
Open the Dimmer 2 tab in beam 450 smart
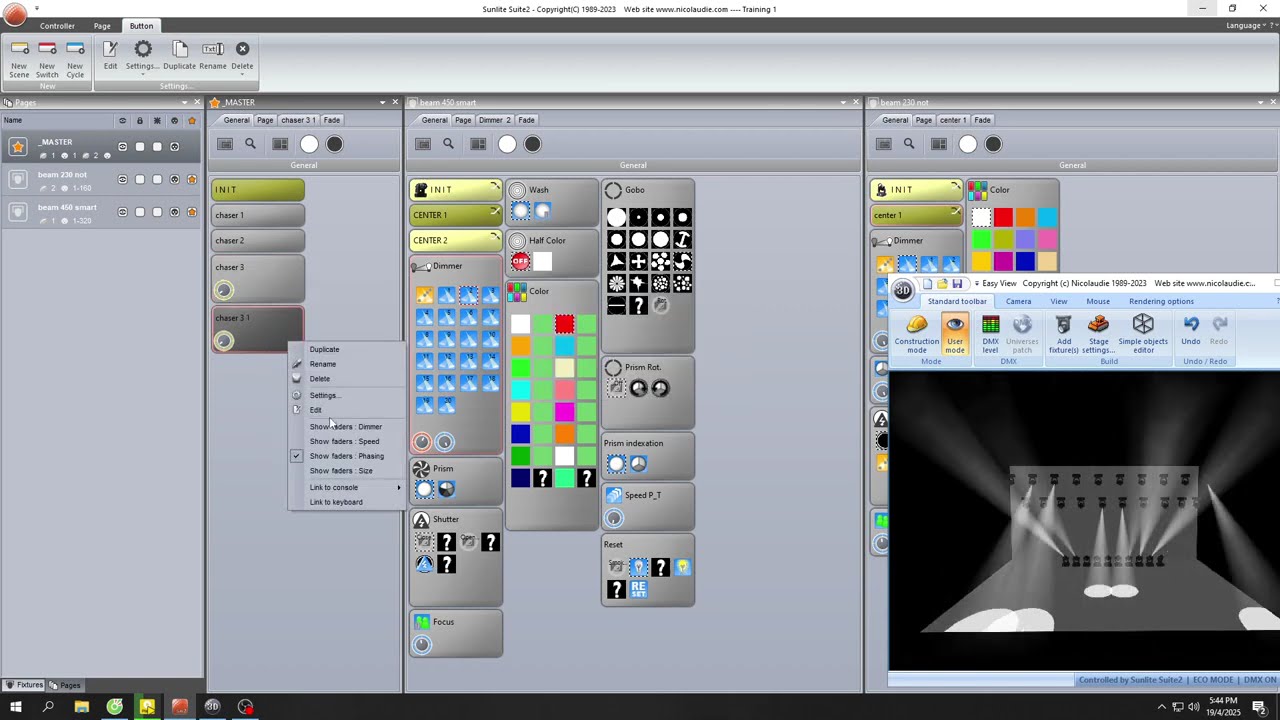point(494,120)
